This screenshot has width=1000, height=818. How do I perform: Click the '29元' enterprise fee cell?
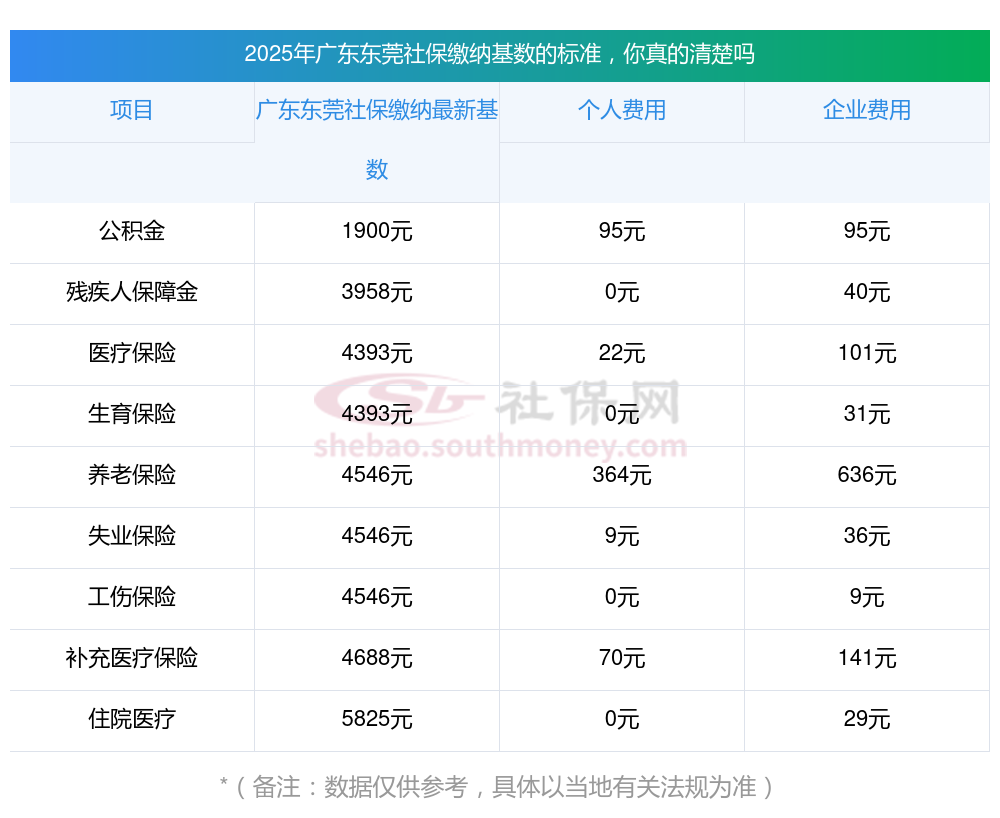(867, 719)
